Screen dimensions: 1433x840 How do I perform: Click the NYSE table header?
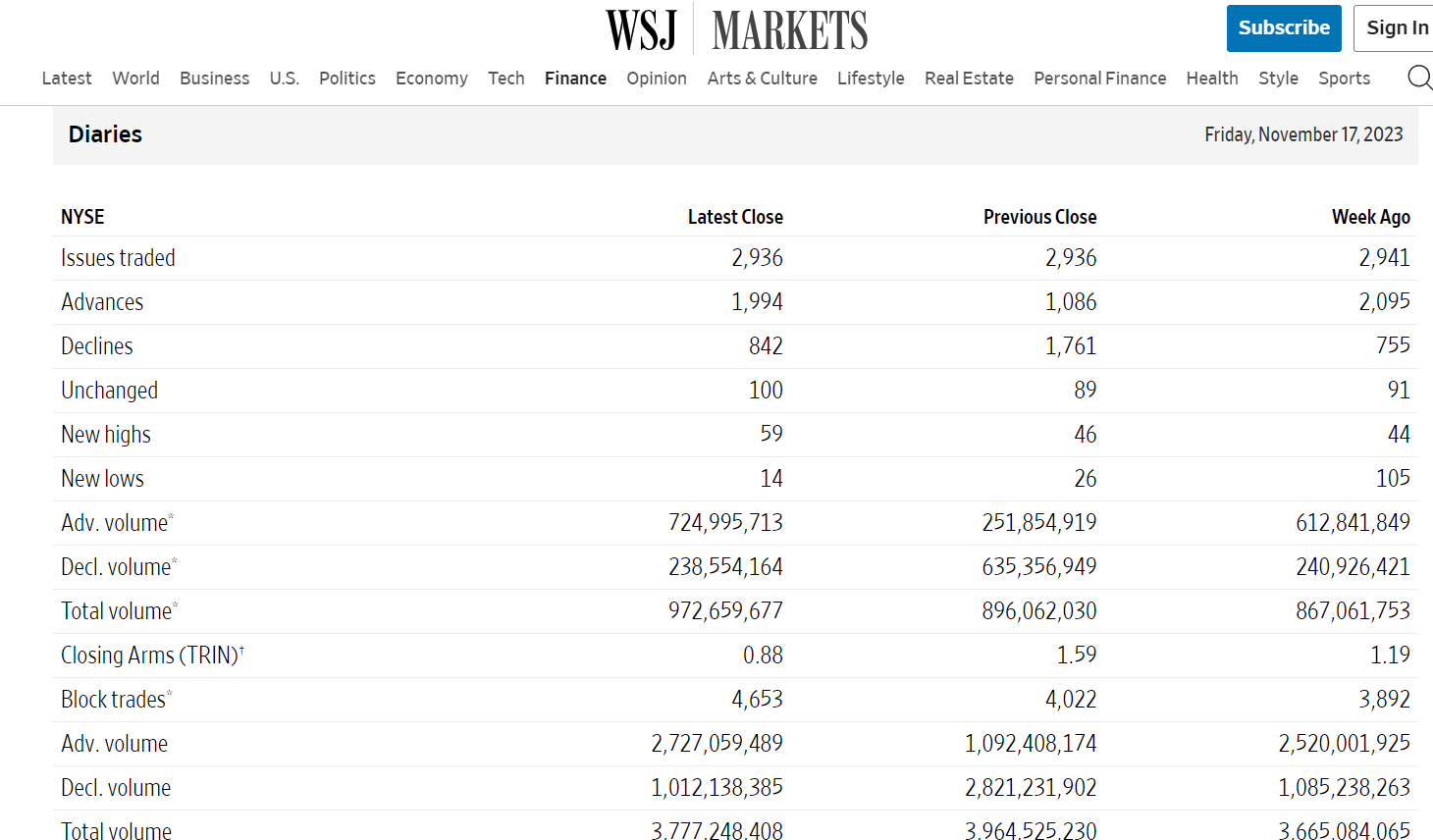(x=82, y=217)
